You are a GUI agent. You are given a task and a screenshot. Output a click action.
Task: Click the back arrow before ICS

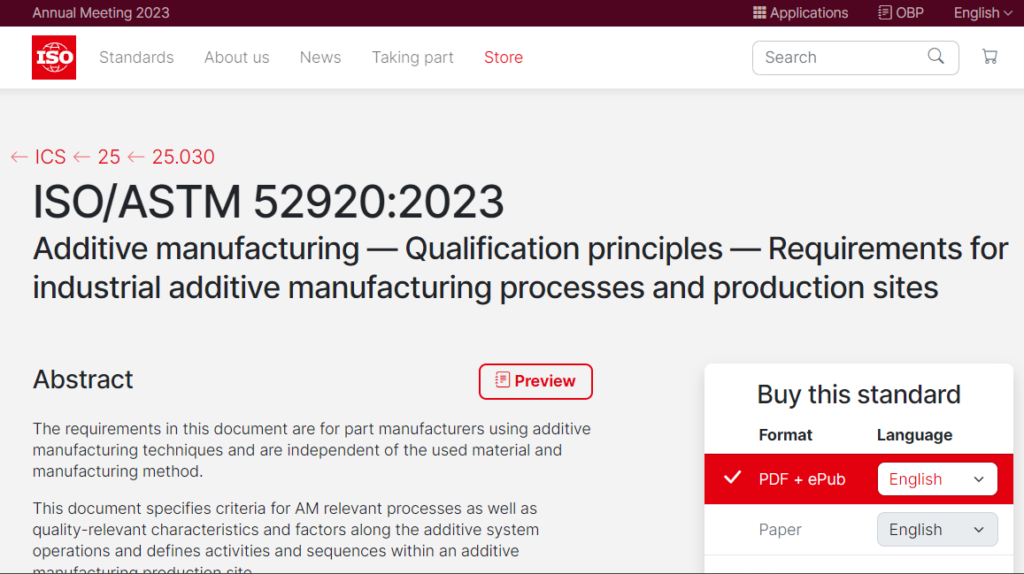[x=19, y=157]
